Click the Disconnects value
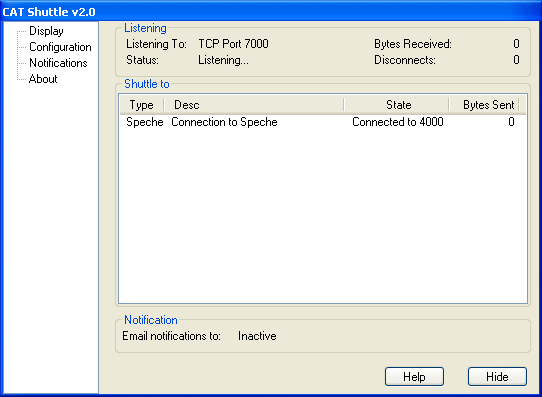The height and width of the screenshot is (397, 542). click(516, 60)
